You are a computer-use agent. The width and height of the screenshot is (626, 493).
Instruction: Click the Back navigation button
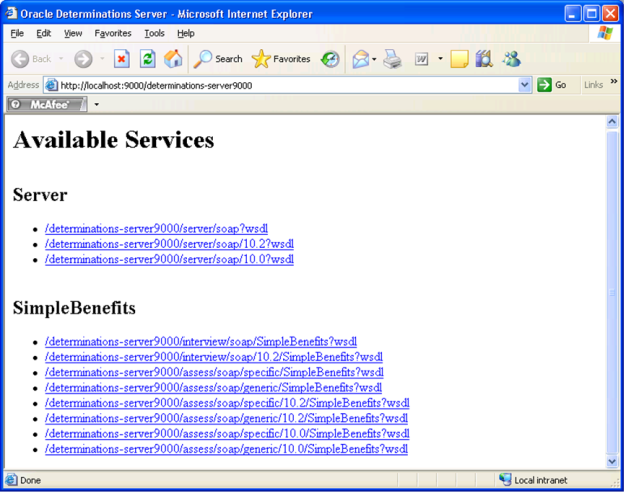pos(31,59)
